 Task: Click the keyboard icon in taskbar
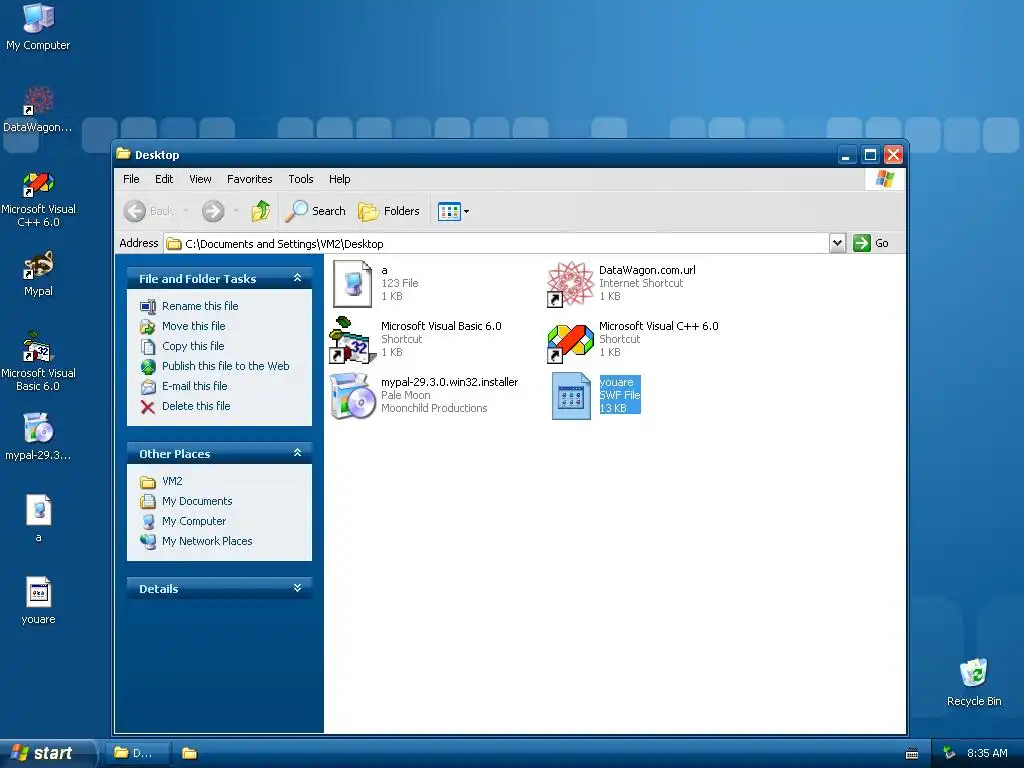pyautogui.click(x=912, y=754)
